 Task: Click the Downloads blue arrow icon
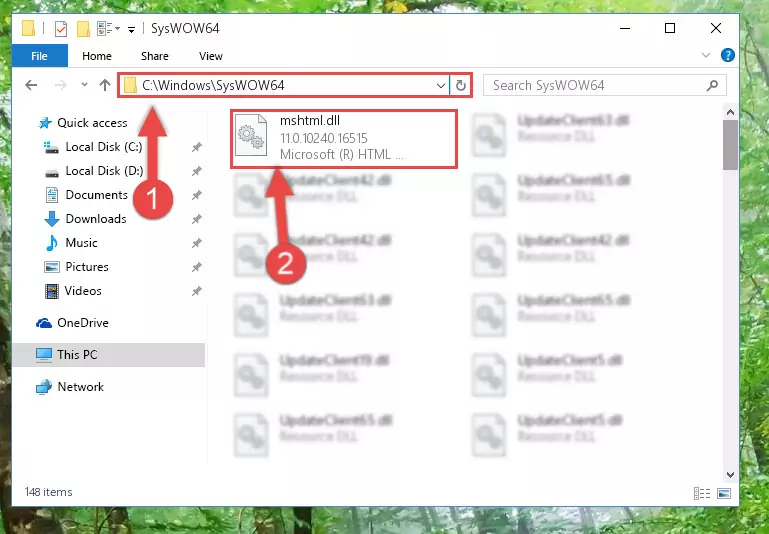52,219
